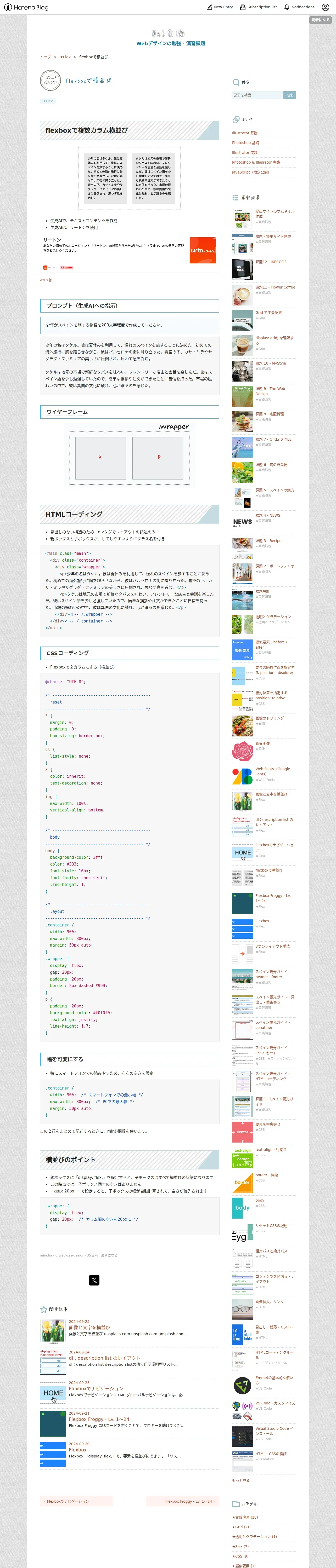336x1568 pixels.
Task: Open 課題12 - IKECODE article
Action: 271,262
